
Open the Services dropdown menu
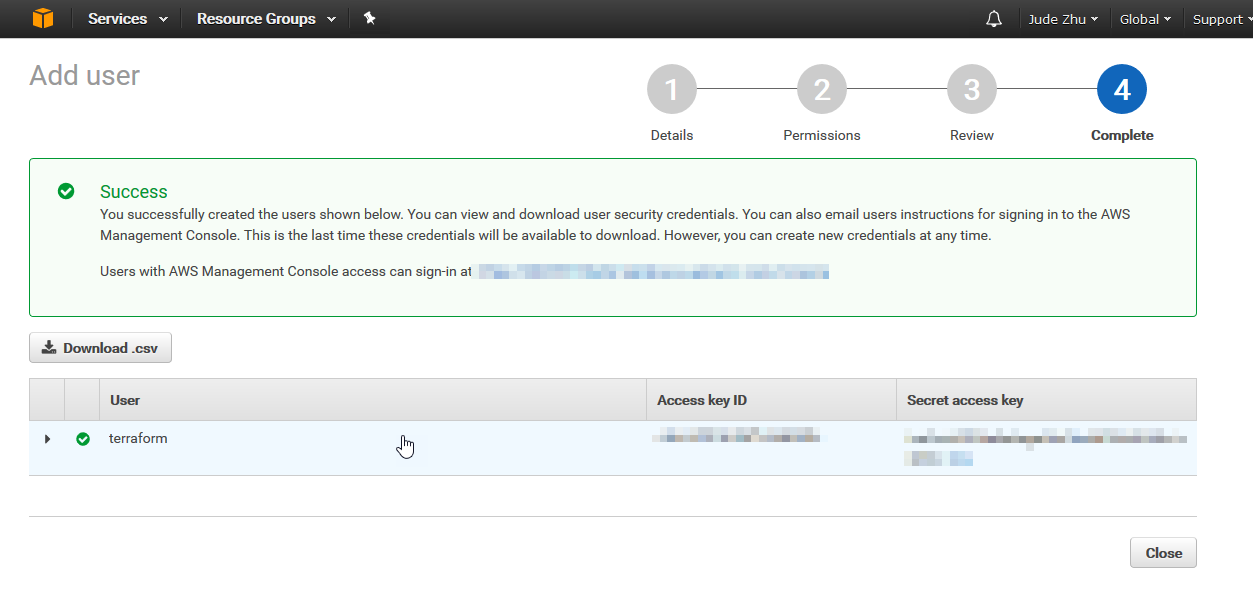pyautogui.click(x=127, y=19)
